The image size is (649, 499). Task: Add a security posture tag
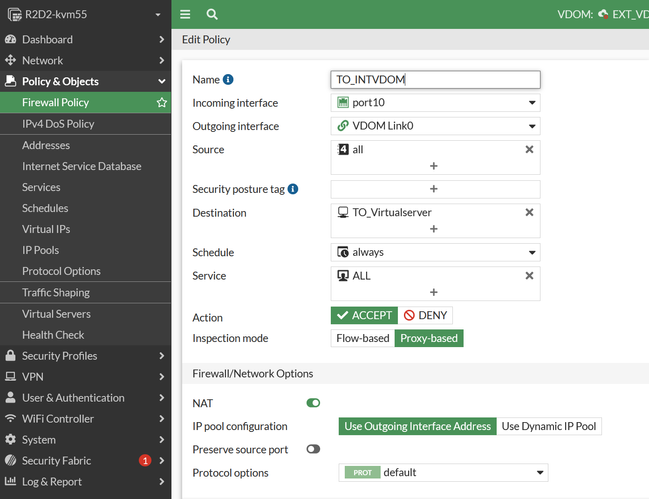(434, 188)
